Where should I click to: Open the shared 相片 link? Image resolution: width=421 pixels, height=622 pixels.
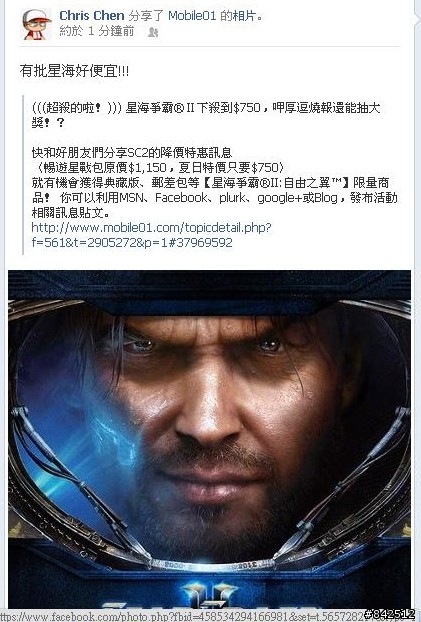245,15
